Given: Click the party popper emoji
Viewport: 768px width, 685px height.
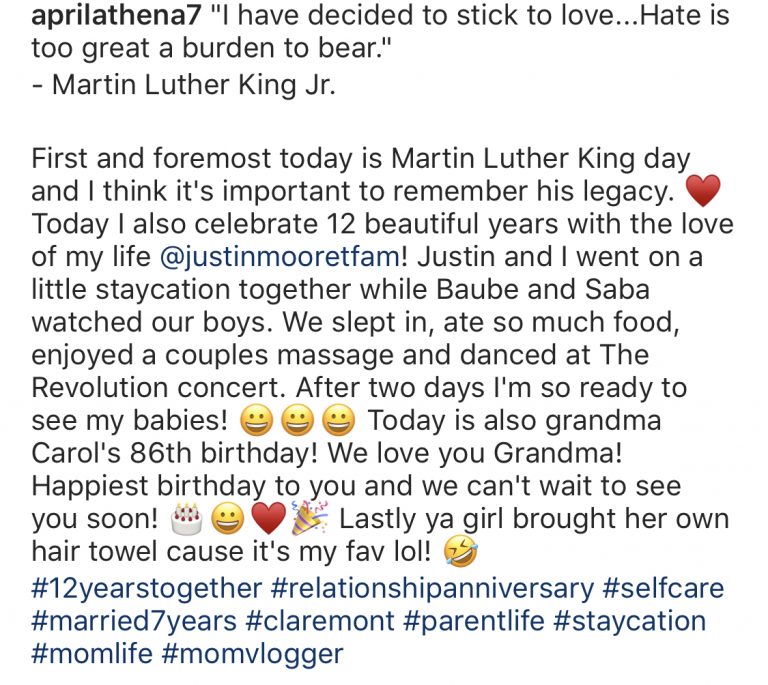Looking at the screenshot, I should pyautogui.click(x=309, y=518).
